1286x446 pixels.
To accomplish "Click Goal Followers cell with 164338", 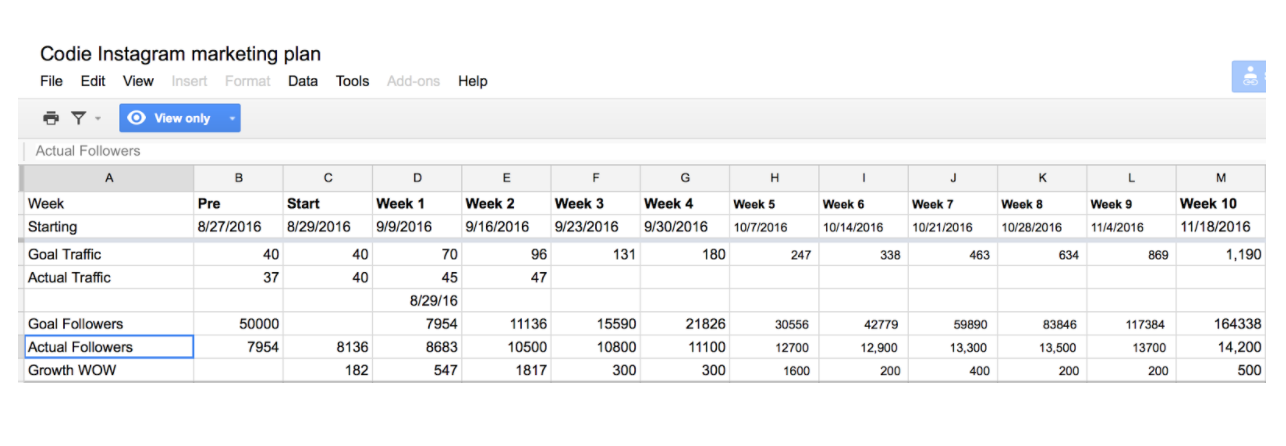I will pyautogui.click(x=1220, y=324).
